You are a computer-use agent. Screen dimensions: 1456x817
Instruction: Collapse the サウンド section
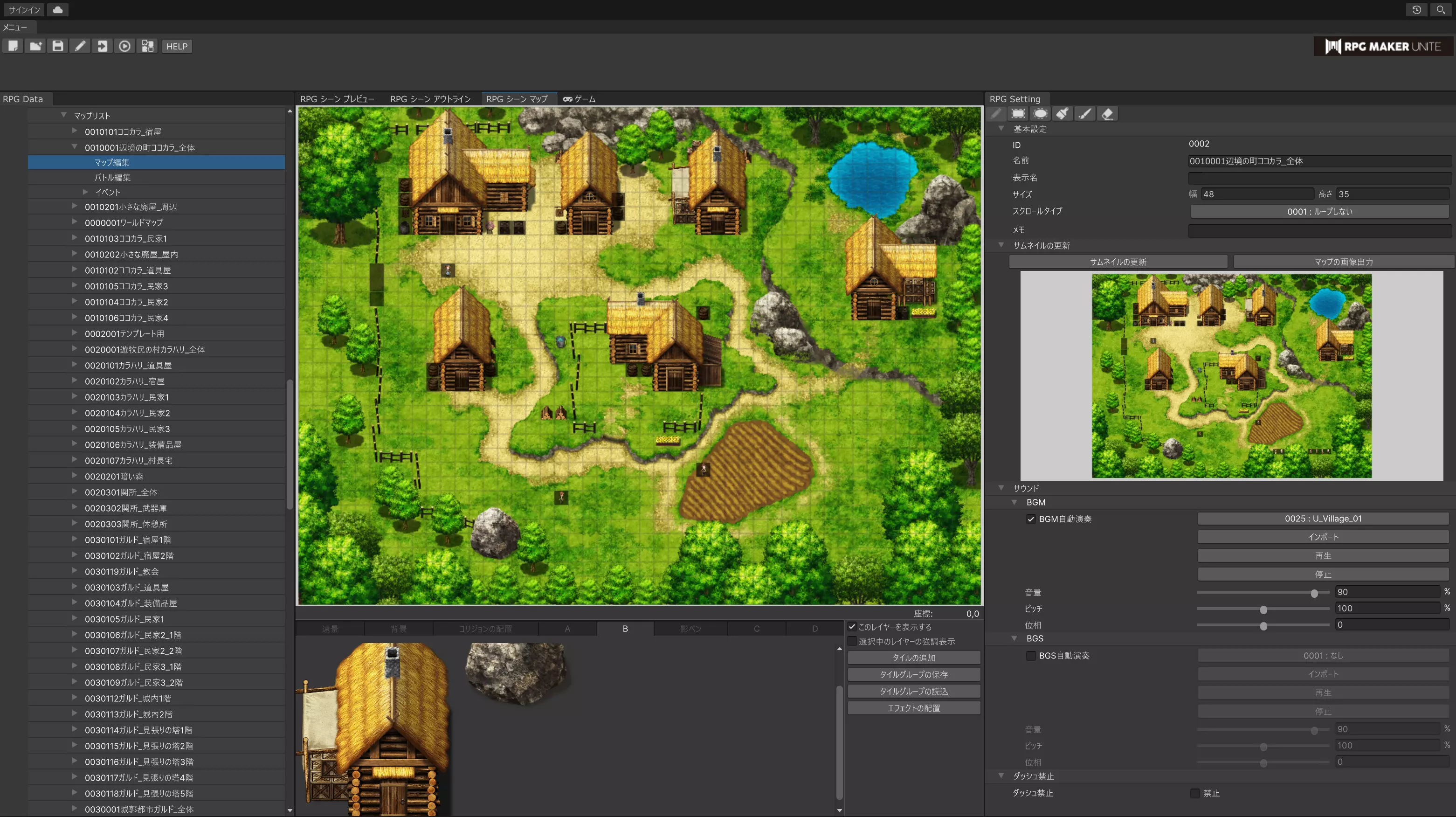click(x=1001, y=488)
